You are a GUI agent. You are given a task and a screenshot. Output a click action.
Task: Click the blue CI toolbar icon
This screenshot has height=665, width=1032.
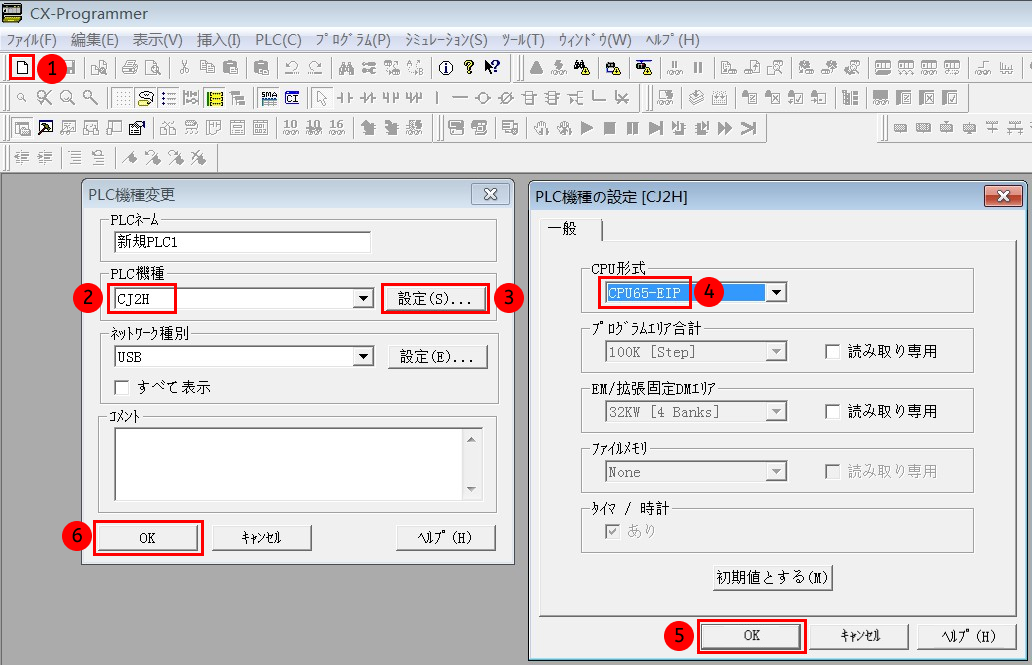pos(292,98)
